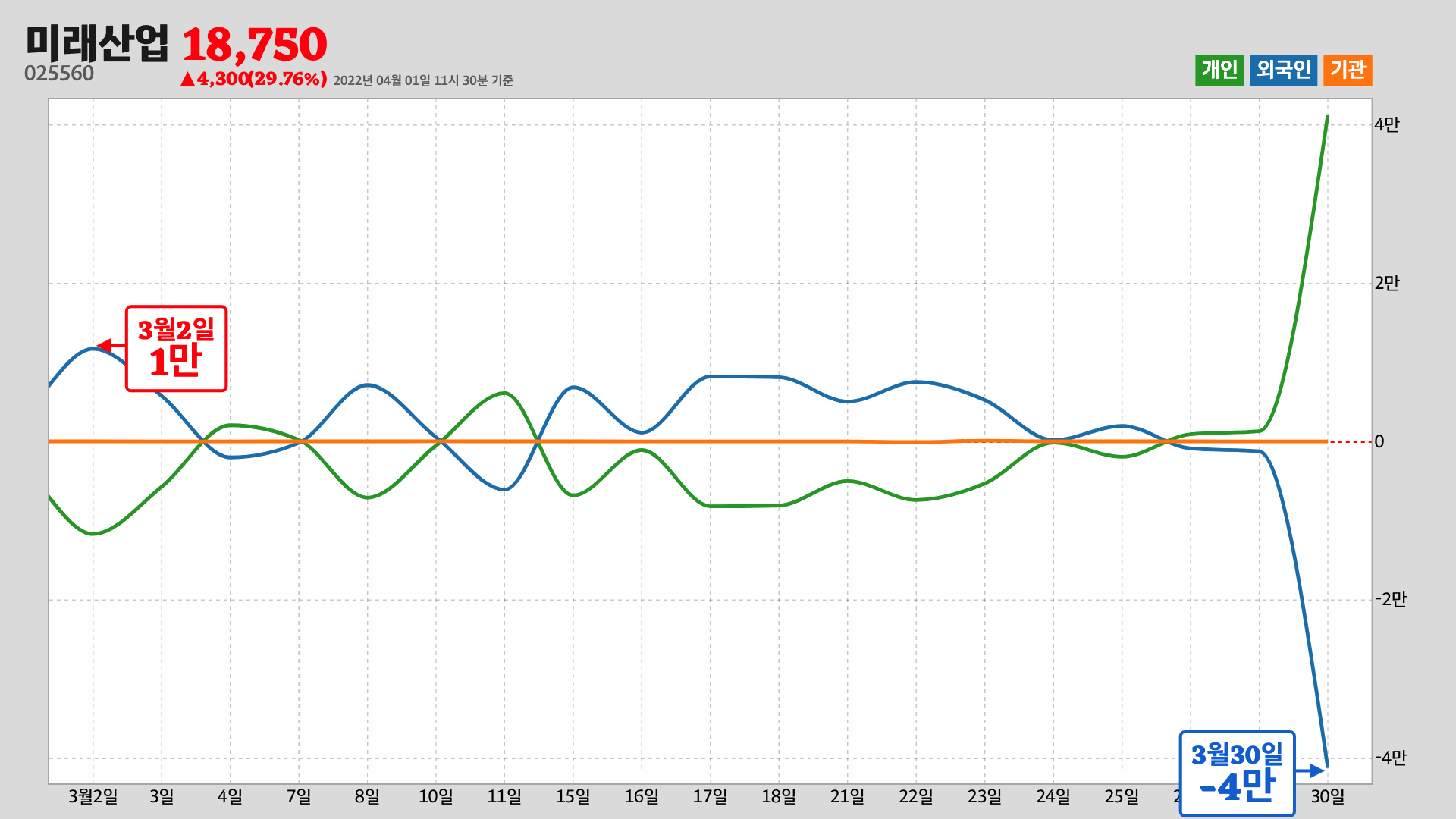Click the 21일 x-axis date label
This screenshot has width=1456, height=819.
coord(848,796)
